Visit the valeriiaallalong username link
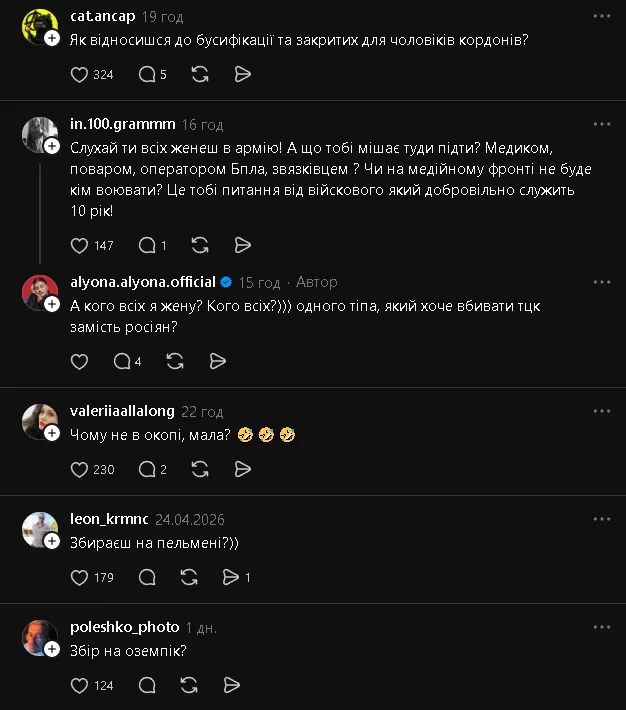Viewport: 626px width, 710px height. click(122, 411)
